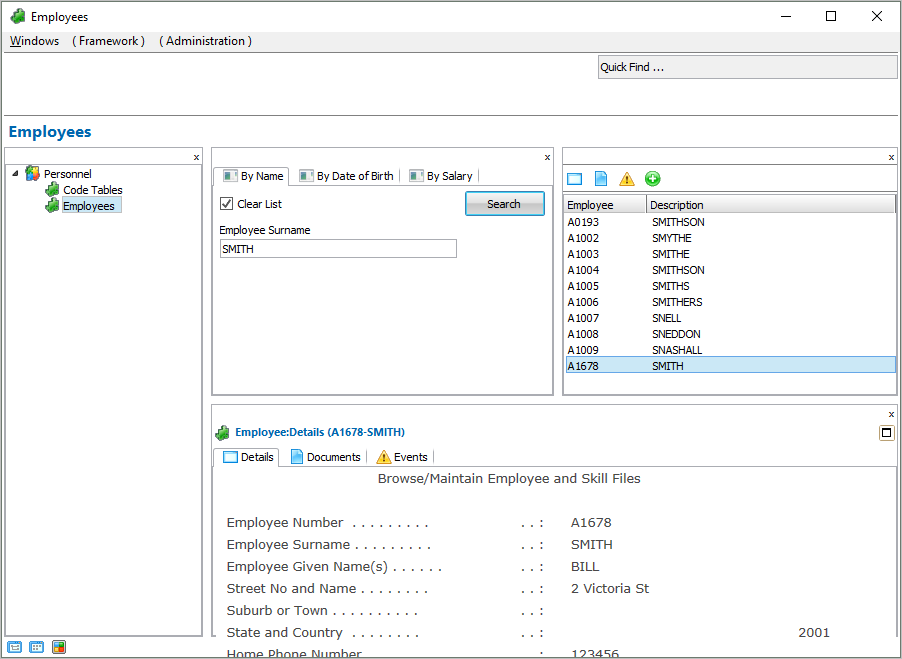The width and height of the screenshot is (902, 659).
Task: Click the colored grid status bar icon
Action: coord(59,647)
